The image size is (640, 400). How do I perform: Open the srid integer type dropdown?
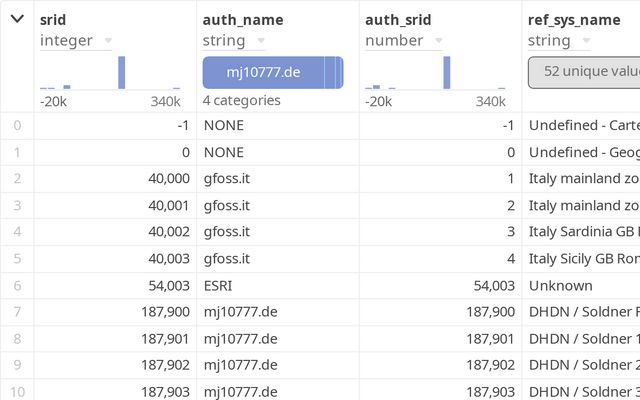click(x=107, y=41)
